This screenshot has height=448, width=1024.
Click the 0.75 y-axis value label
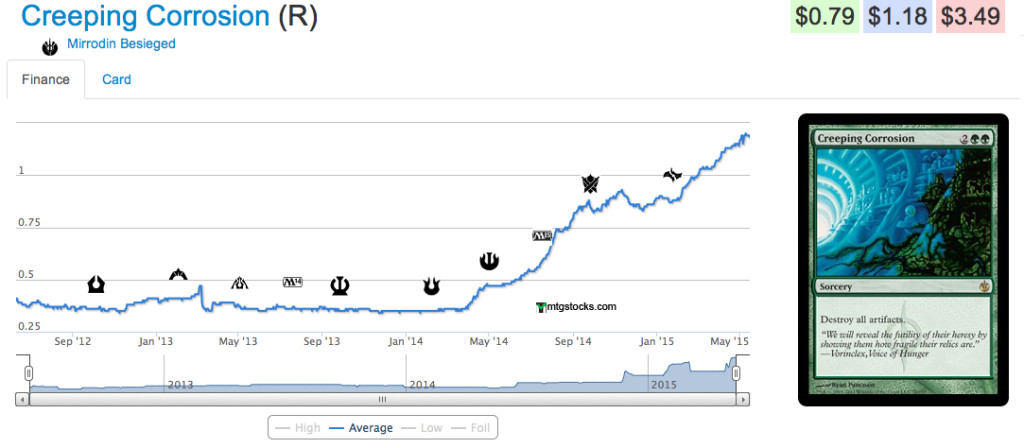[28, 222]
